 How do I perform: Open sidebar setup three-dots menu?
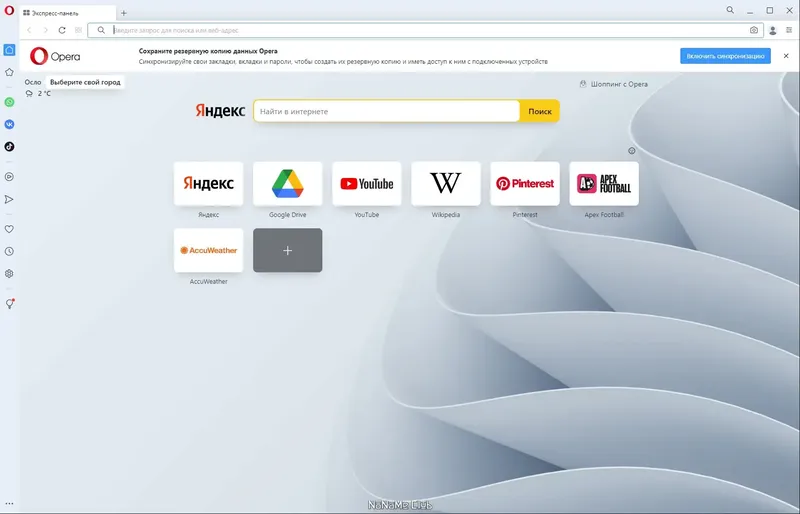click(9, 503)
